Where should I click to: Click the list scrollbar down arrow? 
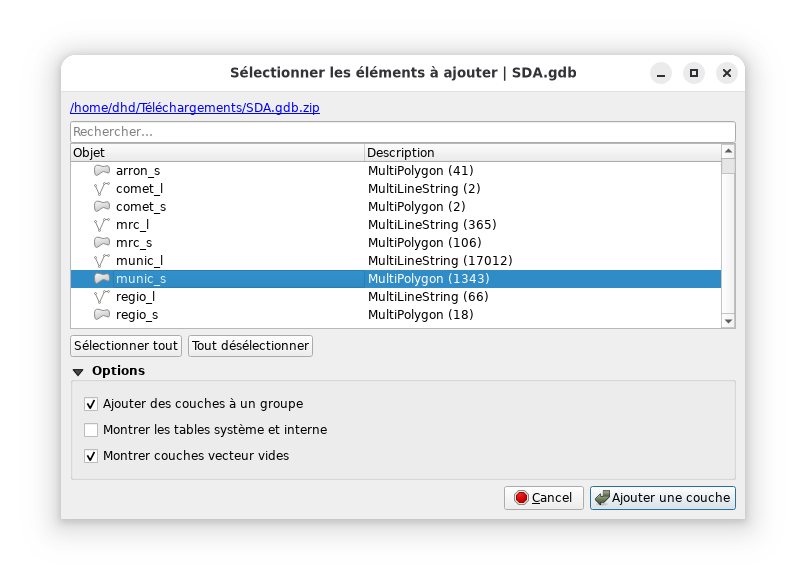pyautogui.click(x=728, y=321)
